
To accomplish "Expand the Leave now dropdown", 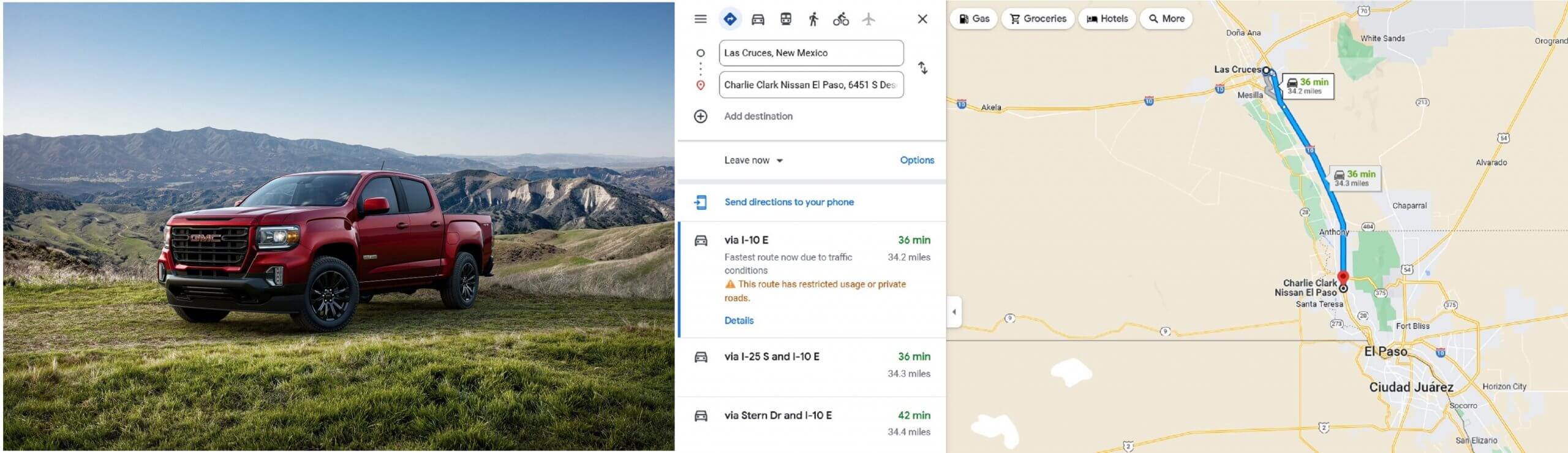I will pyautogui.click(x=753, y=161).
